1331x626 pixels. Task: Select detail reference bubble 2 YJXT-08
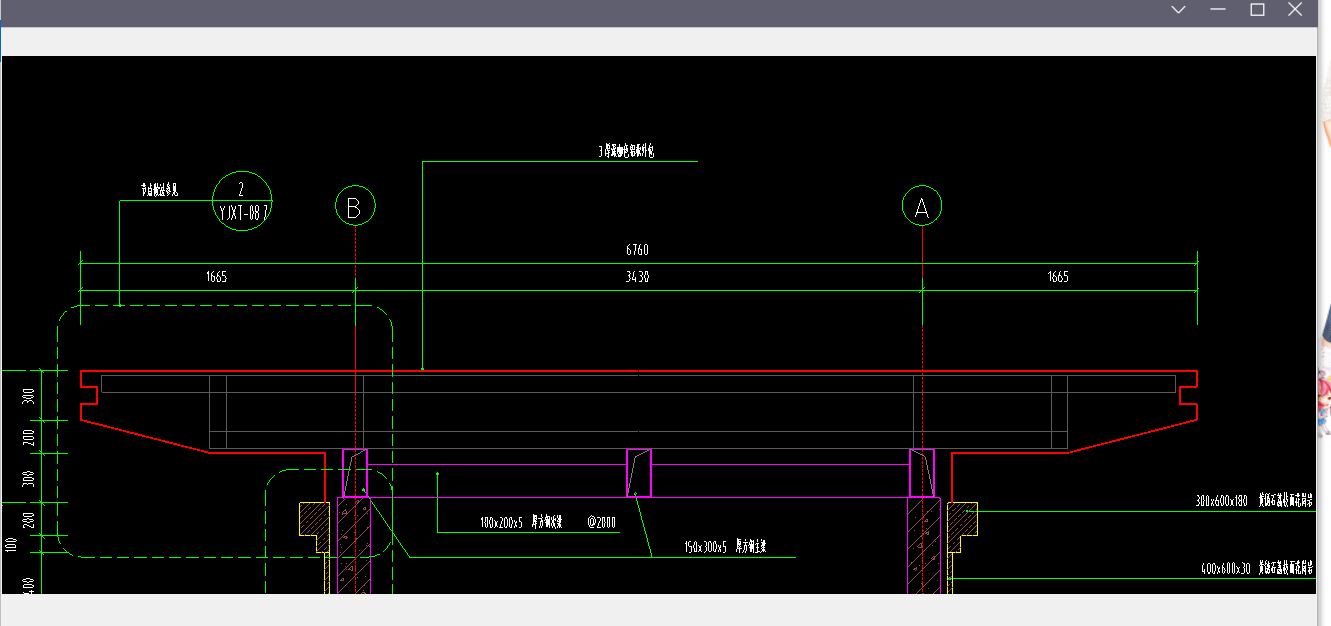(242, 201)
